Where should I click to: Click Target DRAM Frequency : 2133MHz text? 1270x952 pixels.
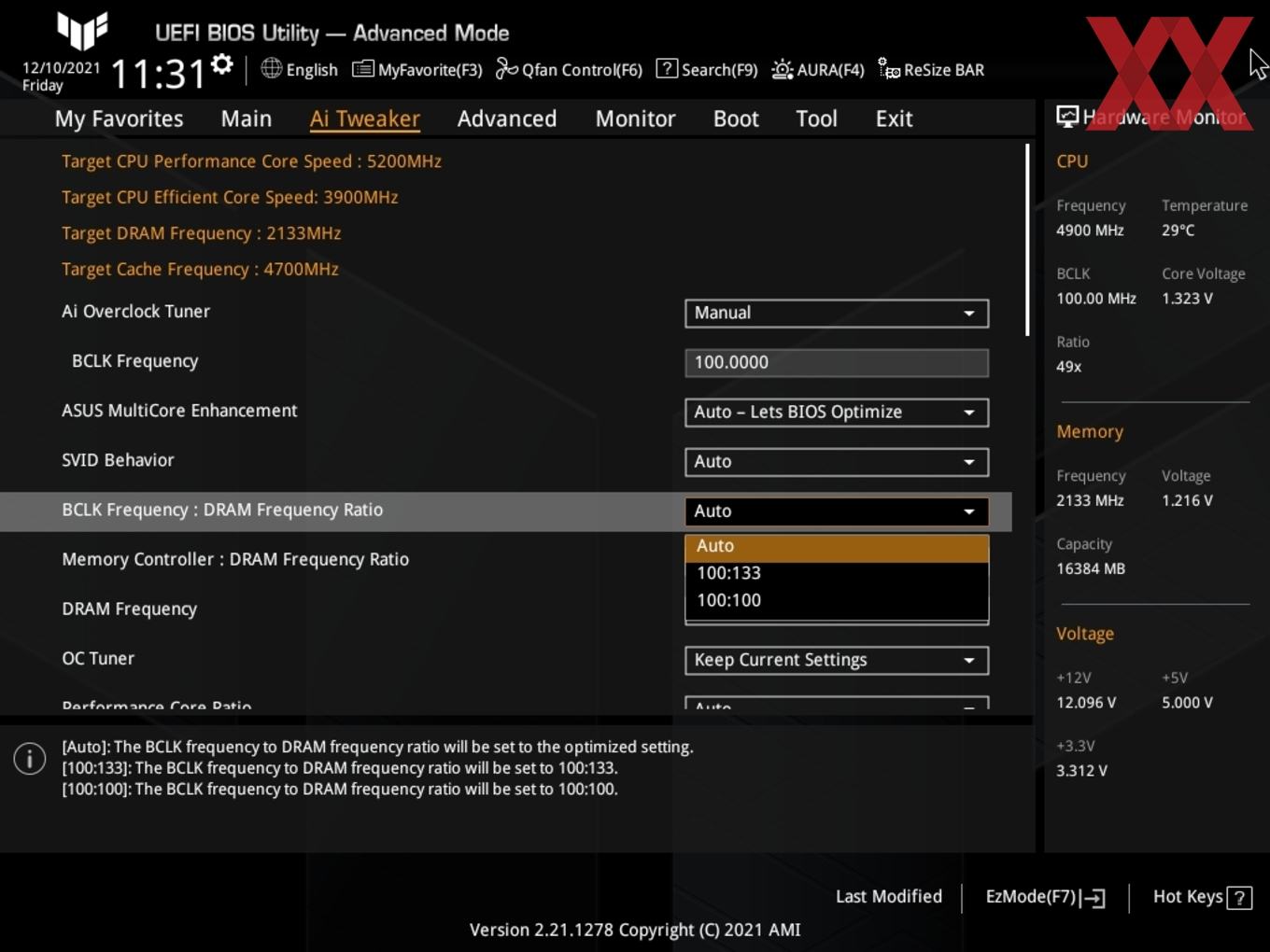(201, 233)
